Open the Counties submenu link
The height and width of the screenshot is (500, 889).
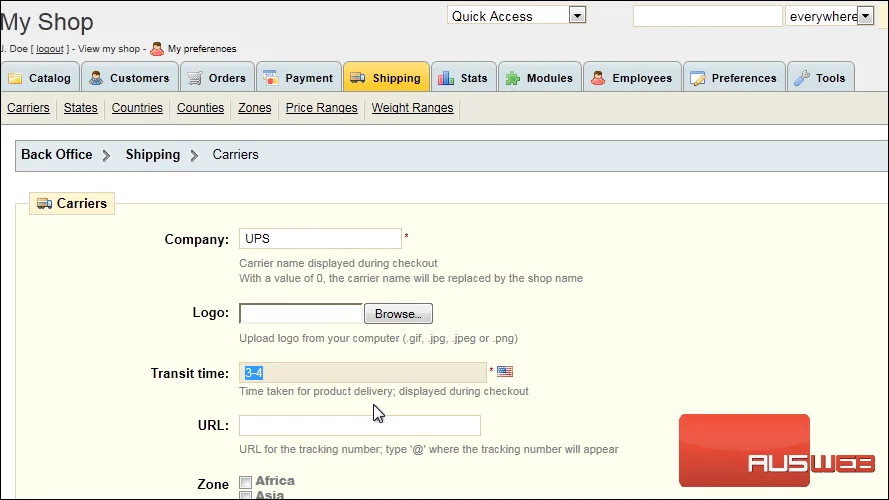click(200, 108)
